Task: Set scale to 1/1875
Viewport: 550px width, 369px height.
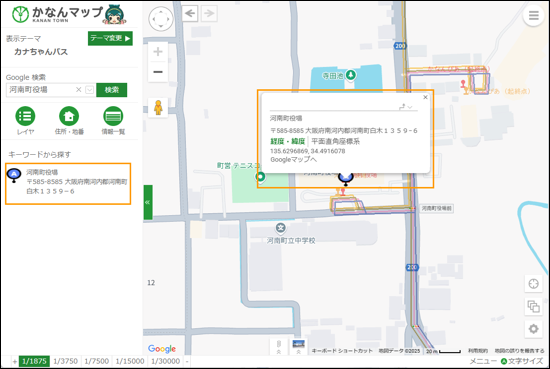Action: pos(34,361)
